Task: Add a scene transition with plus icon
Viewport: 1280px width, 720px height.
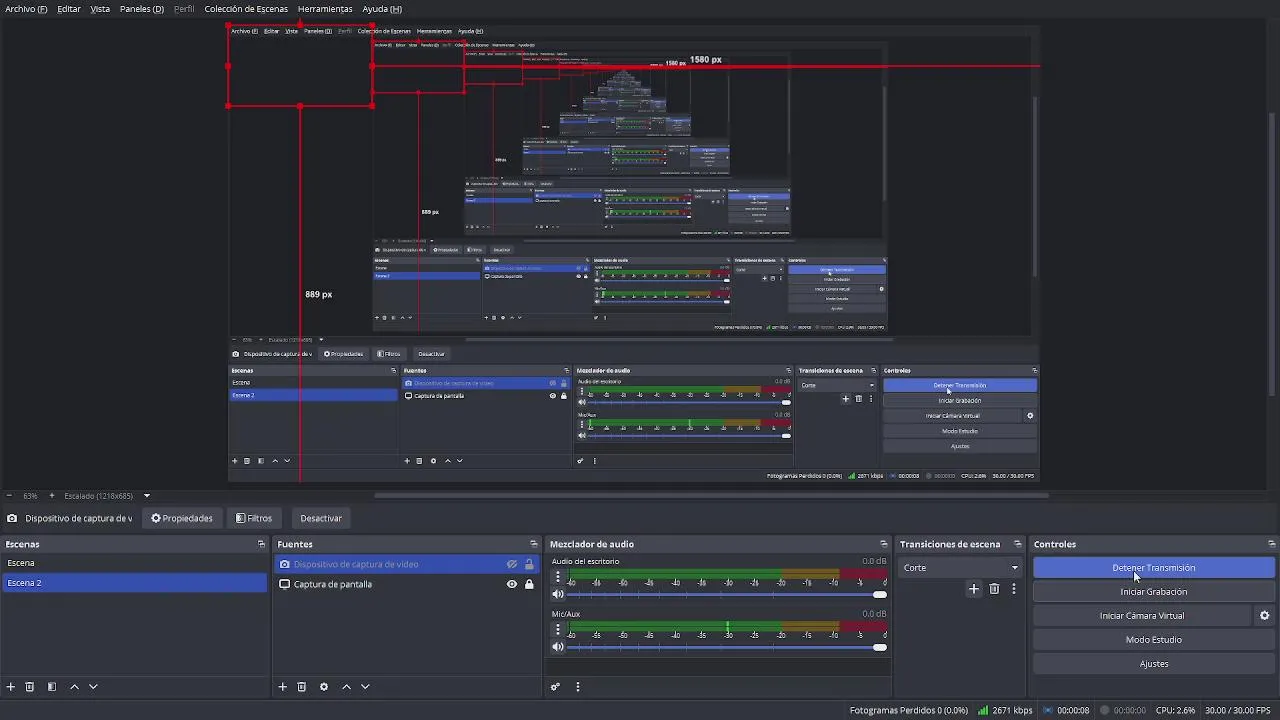Action: pos(974,589)
